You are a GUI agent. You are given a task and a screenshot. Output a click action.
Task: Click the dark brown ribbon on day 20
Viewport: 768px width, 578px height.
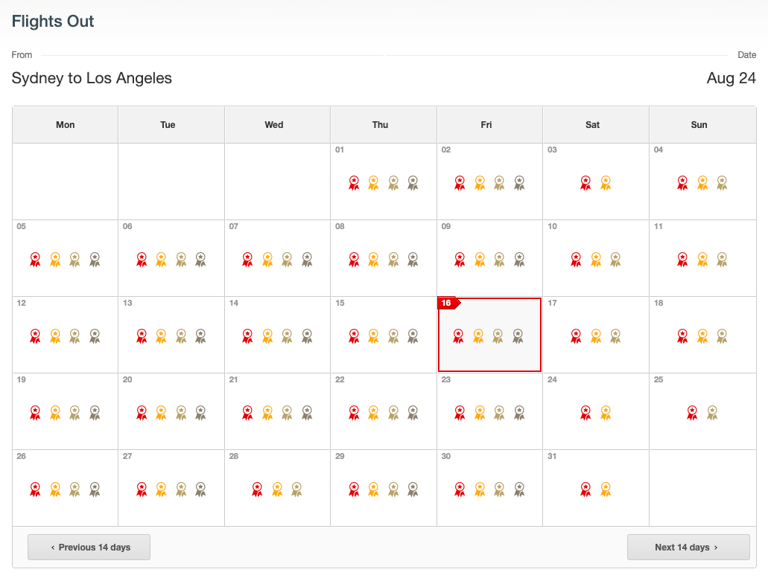pyautogui.click(x=200, y=412)
